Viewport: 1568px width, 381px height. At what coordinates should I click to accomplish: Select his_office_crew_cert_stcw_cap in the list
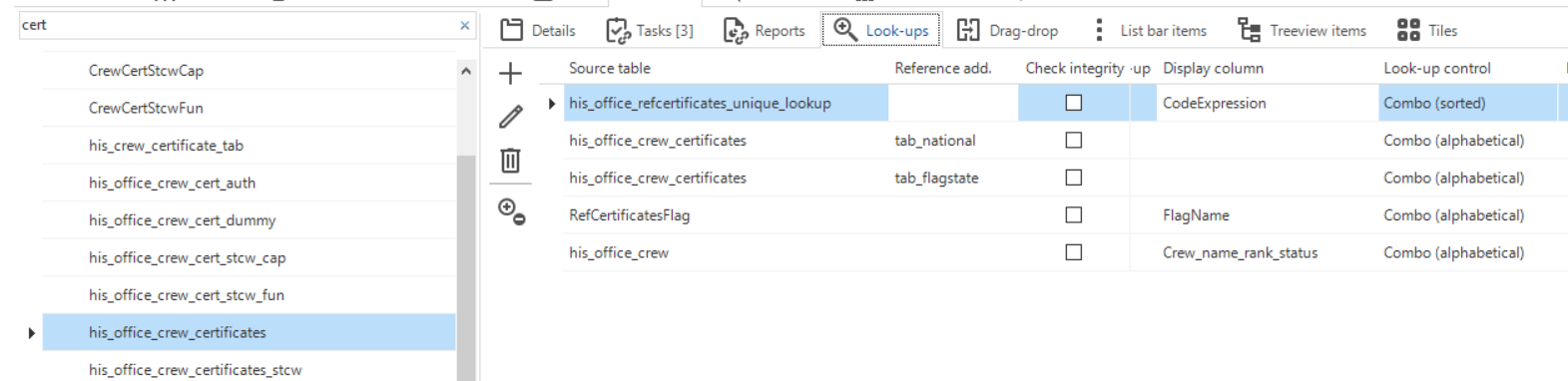249,257
